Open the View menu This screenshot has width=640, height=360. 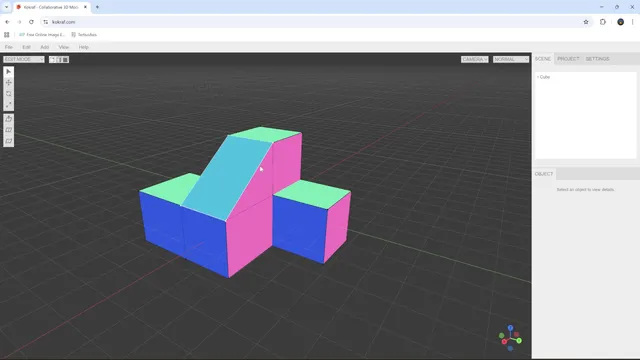coord(64,47)
